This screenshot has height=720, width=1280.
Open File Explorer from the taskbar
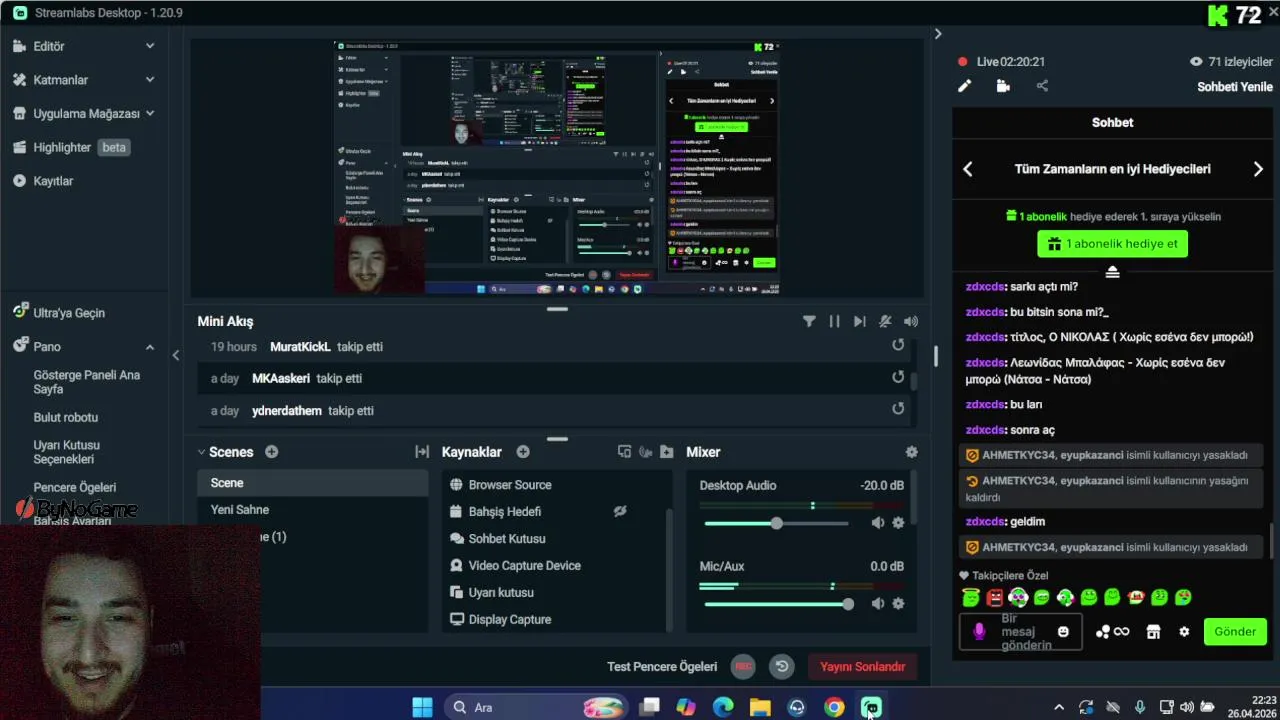point(760,707)
